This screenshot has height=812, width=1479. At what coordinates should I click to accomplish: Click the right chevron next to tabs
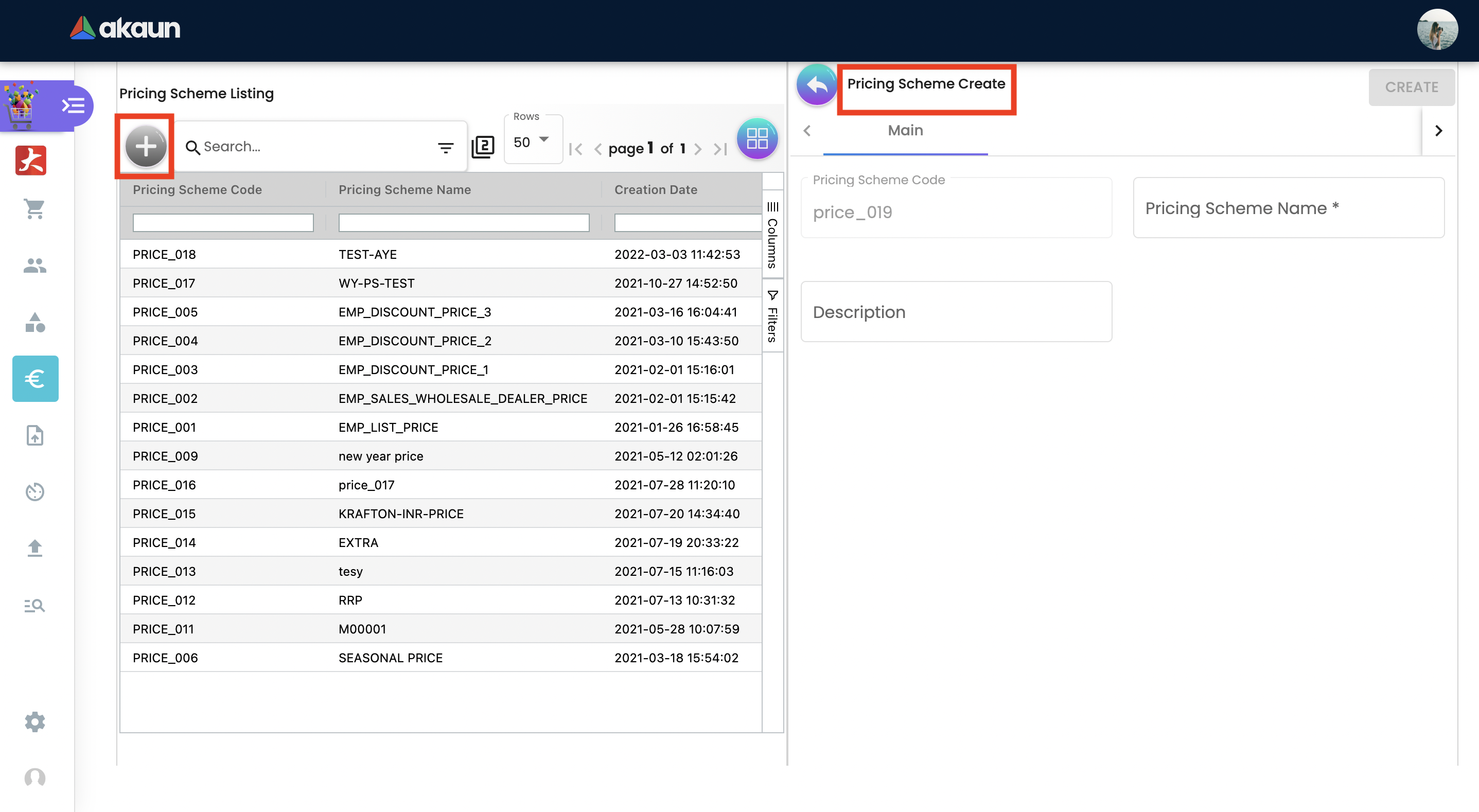1438,131
